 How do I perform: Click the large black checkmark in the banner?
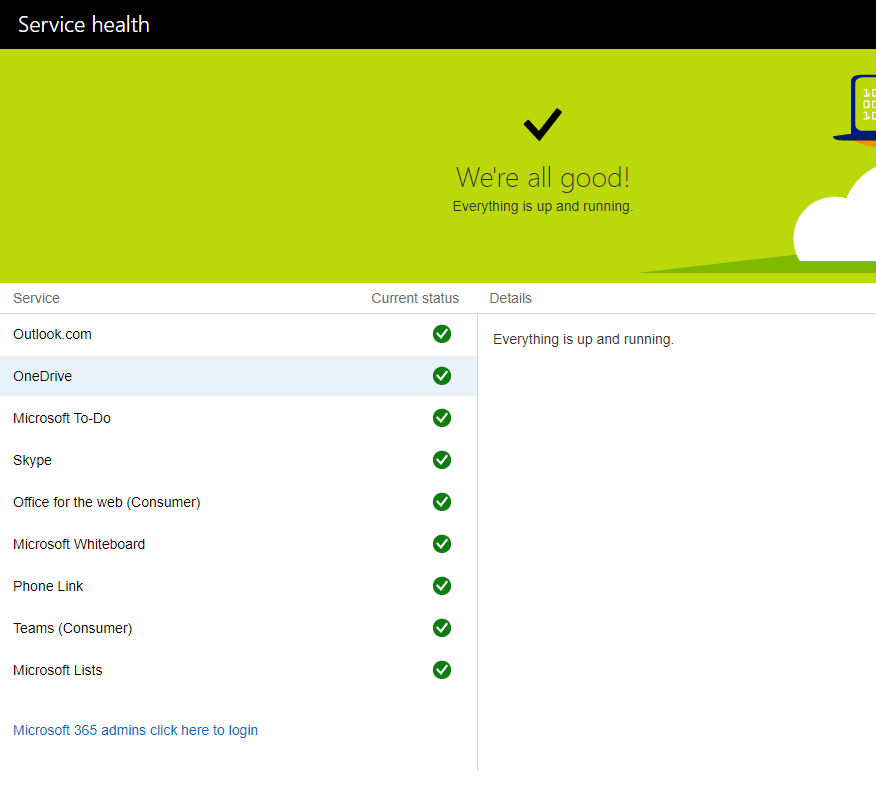click(x=542, y=125)
